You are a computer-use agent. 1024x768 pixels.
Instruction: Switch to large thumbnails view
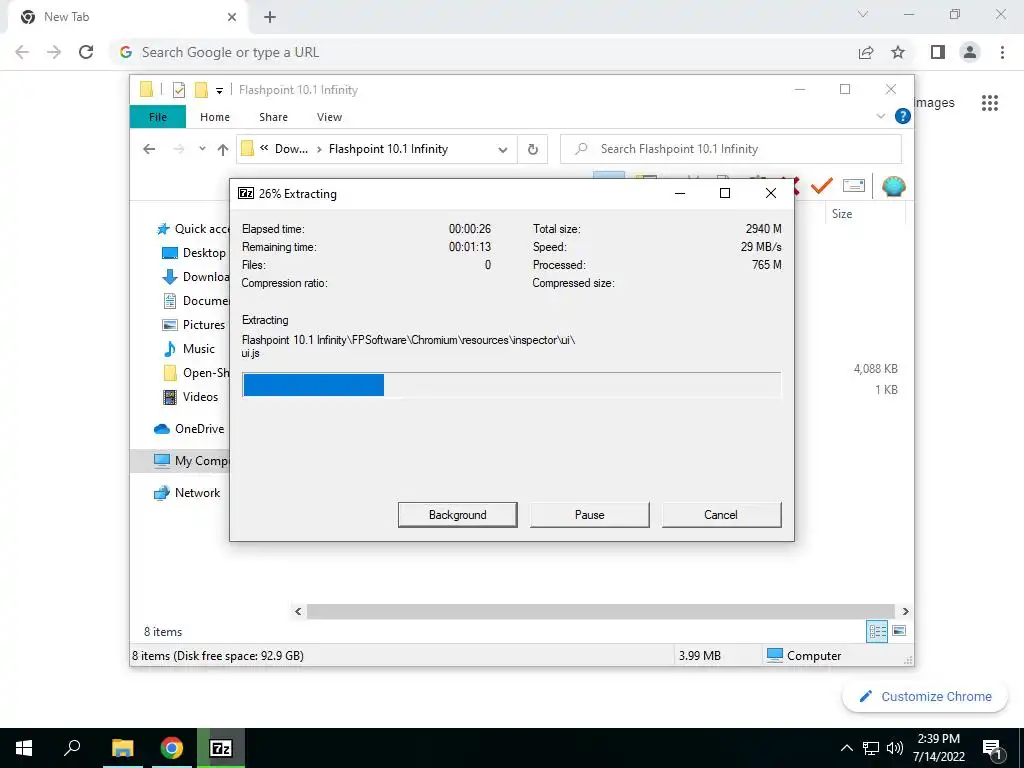(899, 631)
